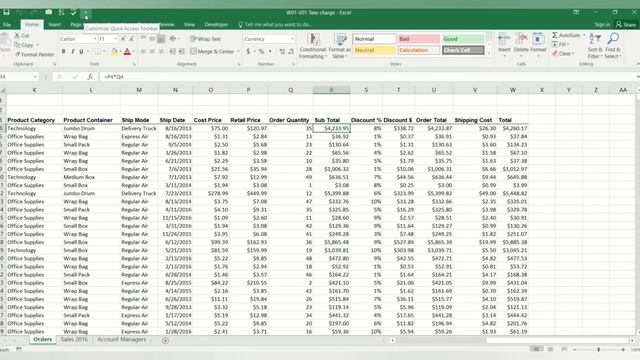This screenshot has height=360, width=640.
Task: Run Spelling check from Quick Access Toolbar
Action: pyautogui.click(x=73, y=13)
